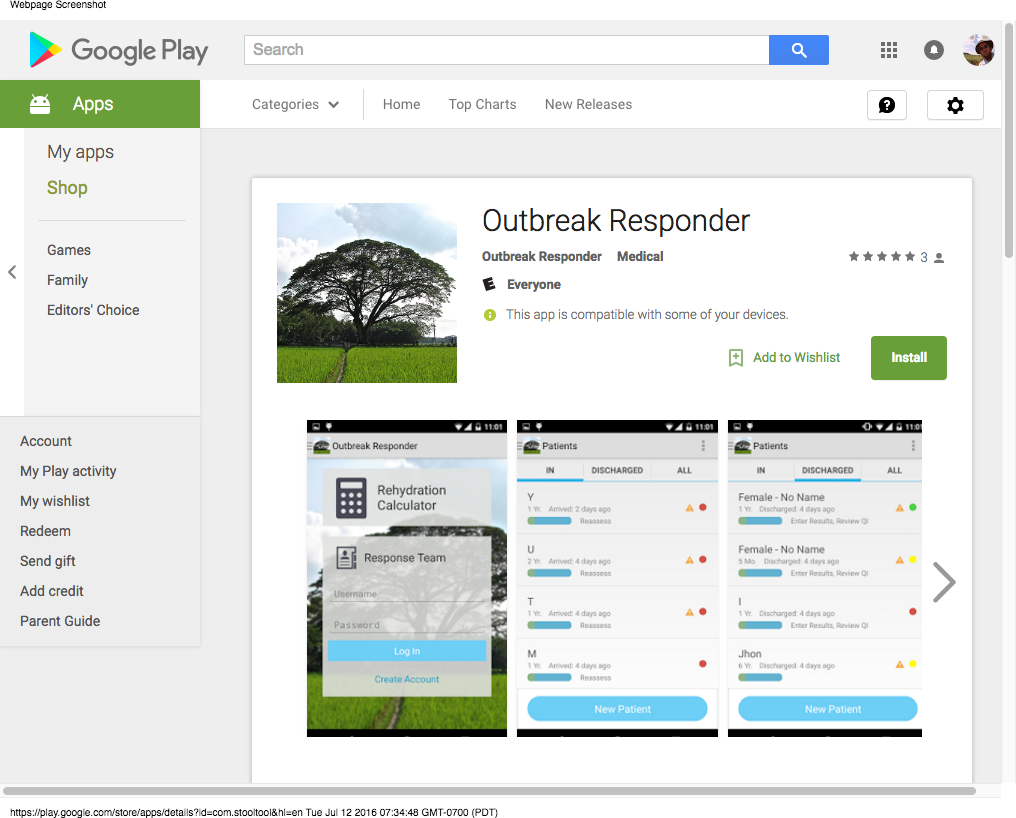Viewport: 1016px width, 818px height.
Task: Click the horizontal page scrollbar
Action: click(x=489, y=791)
